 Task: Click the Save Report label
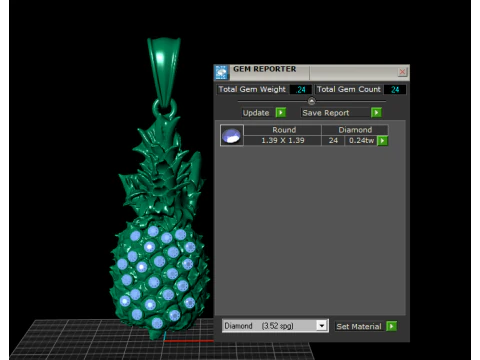coord(326,113)
